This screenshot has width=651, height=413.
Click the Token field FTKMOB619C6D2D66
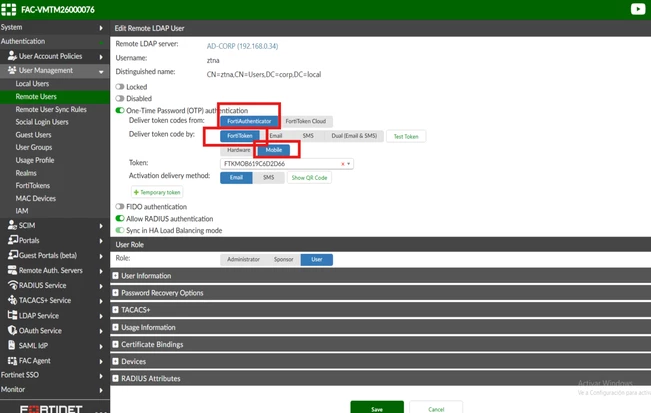coord(286,164)
